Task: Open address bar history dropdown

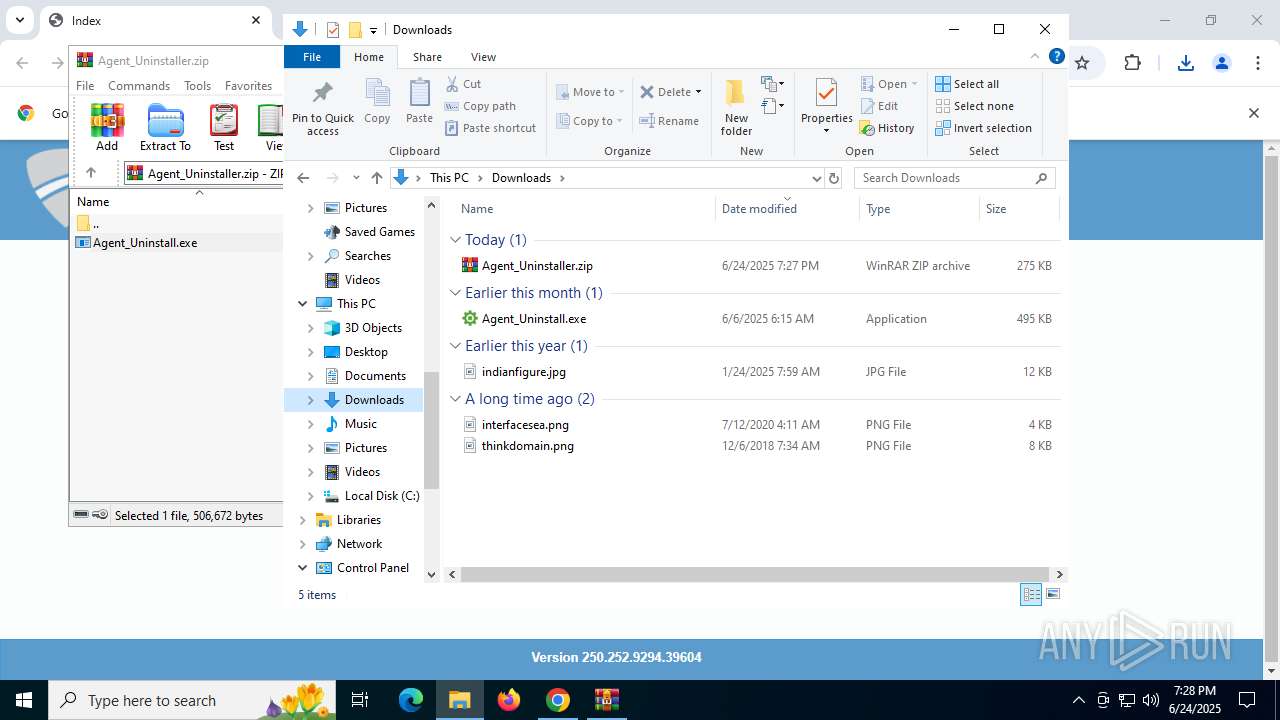Action: [816, 178]
